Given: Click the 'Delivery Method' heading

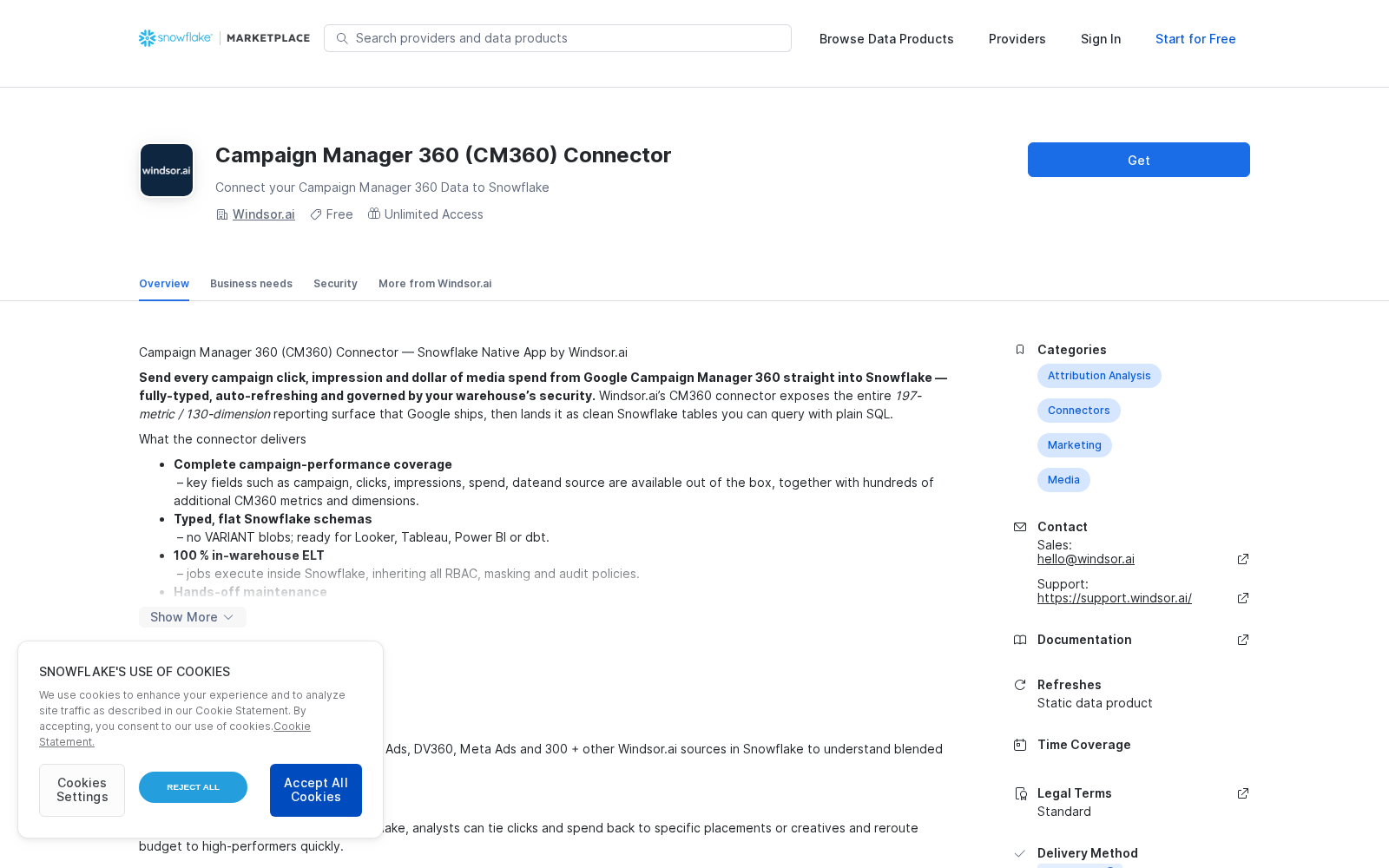Looking at the screenshot, I should [1088, 853].
